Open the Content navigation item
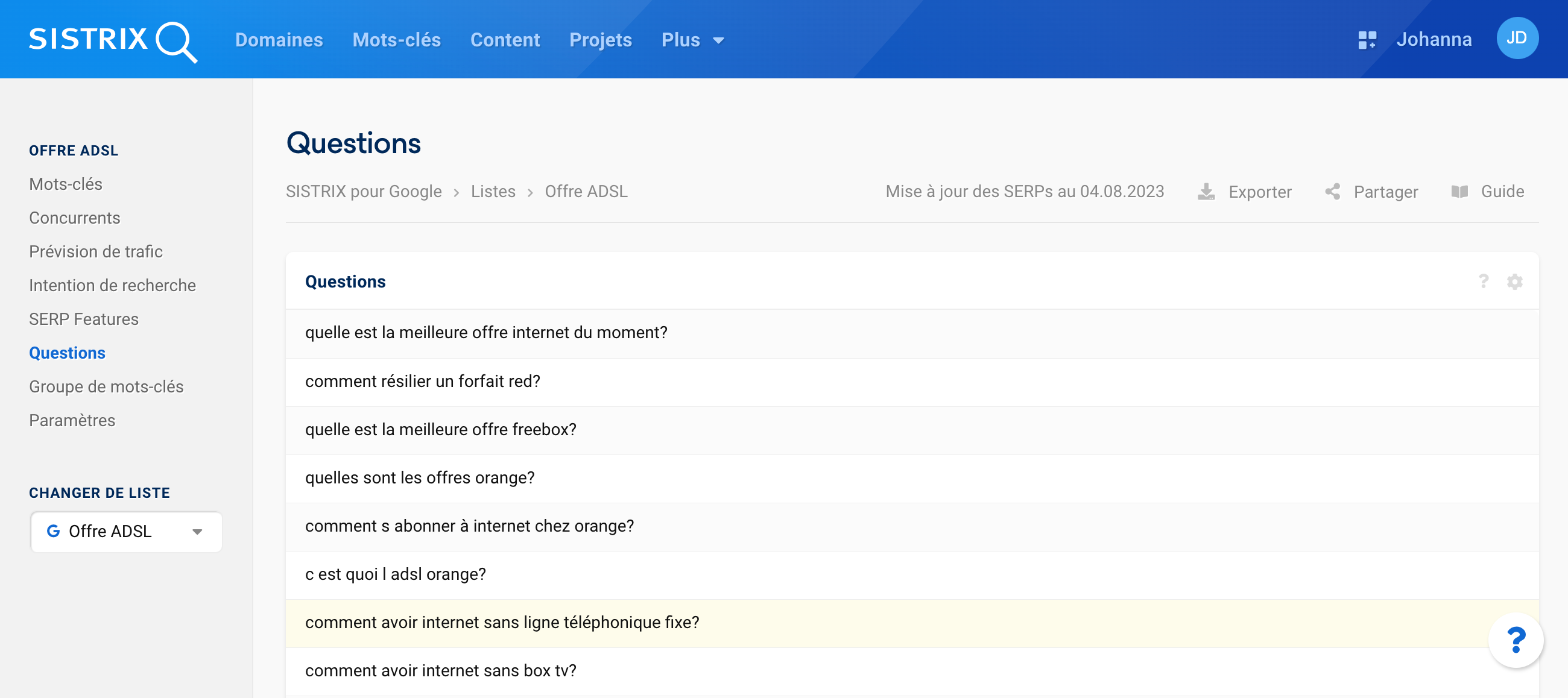Image resolution: width=1568 pixels, height=698 pixels. (x=505, y=40)
